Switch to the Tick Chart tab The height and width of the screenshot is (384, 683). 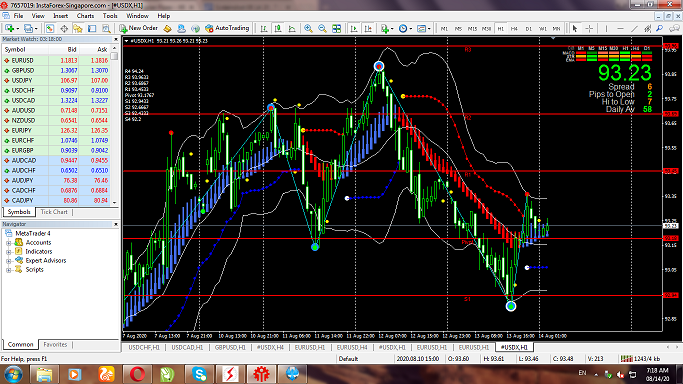tap(54, 212)
